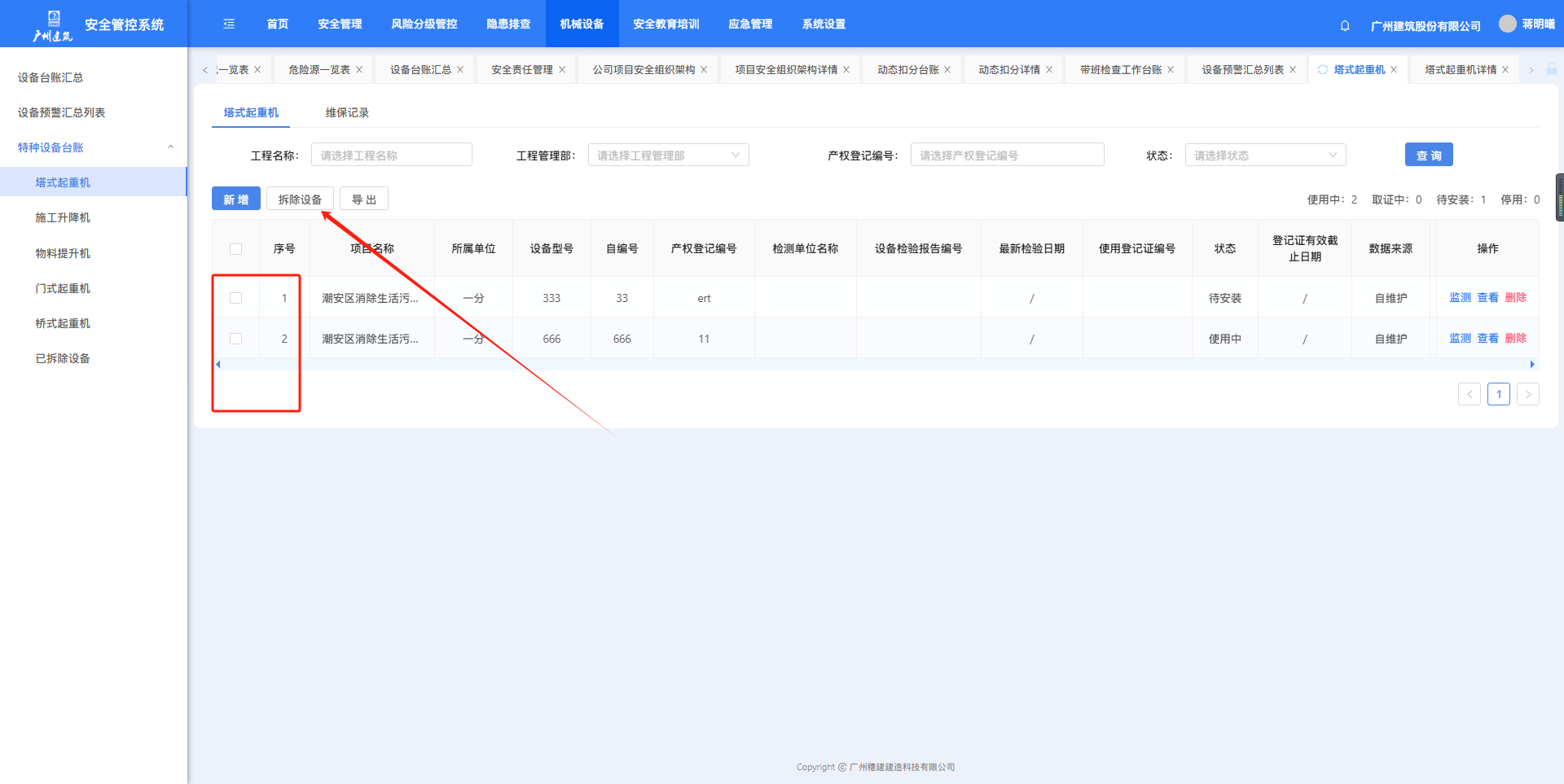1564x784 pixels.
Task: Click the 拆除设备 button
Action: (x=300, y=199)
